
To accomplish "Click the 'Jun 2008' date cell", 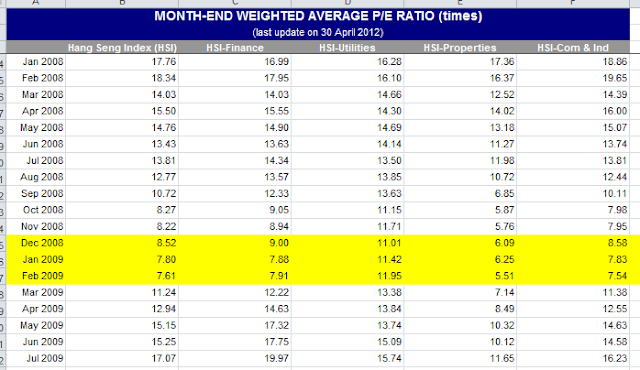I will [36, 144].
